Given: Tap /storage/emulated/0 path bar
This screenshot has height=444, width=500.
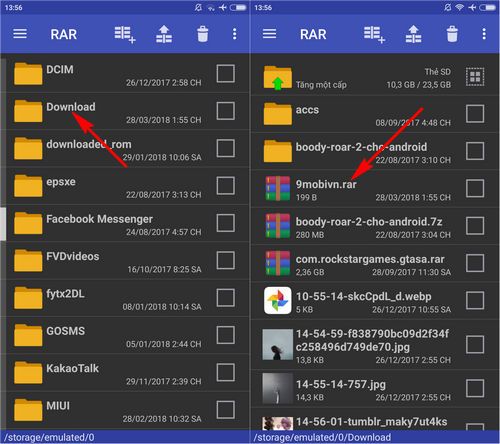Looking at the screenshot, I should click(x=125, y=437).
